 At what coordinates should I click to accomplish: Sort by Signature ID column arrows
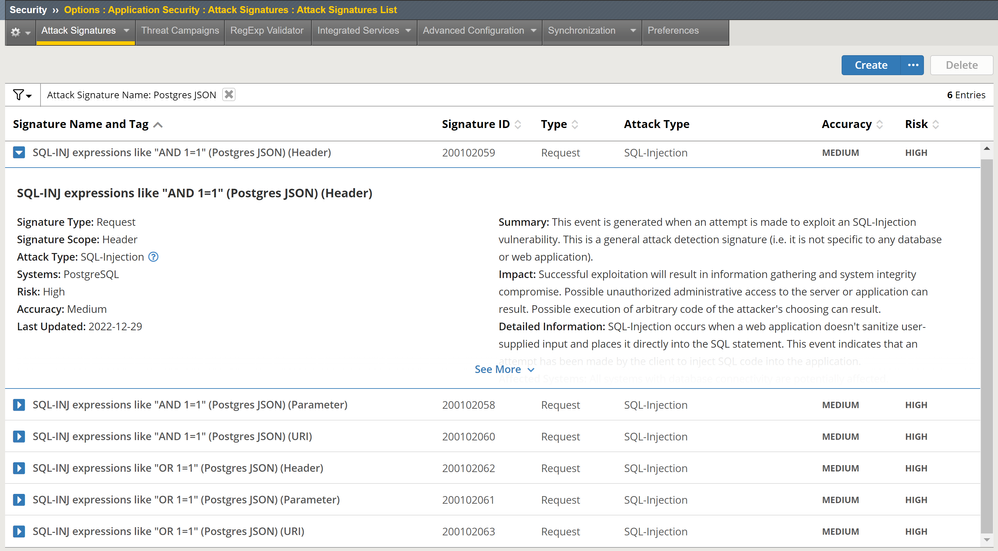coord(518,125)
